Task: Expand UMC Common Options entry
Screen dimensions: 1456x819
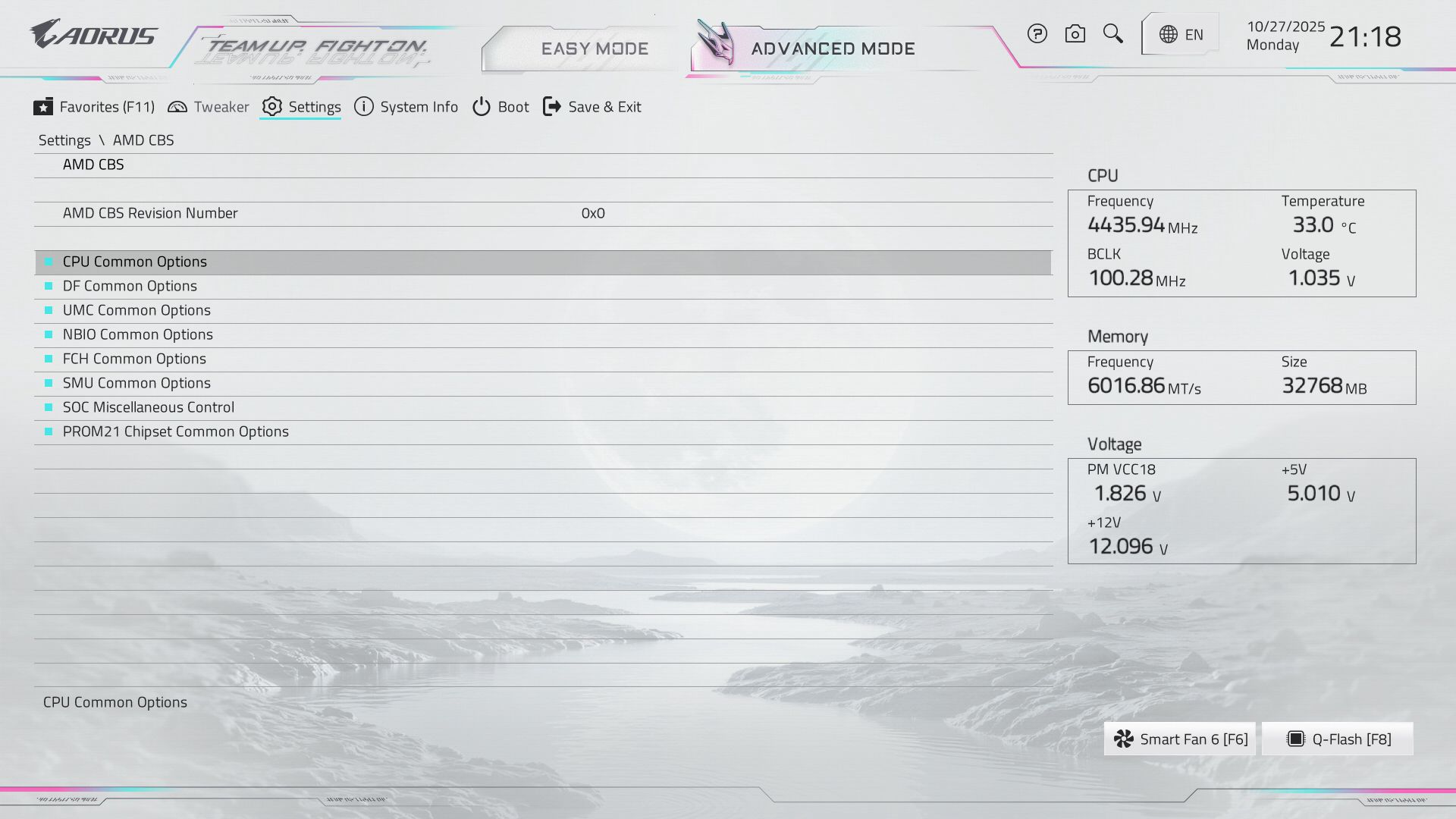Action: tap(136, 310)
